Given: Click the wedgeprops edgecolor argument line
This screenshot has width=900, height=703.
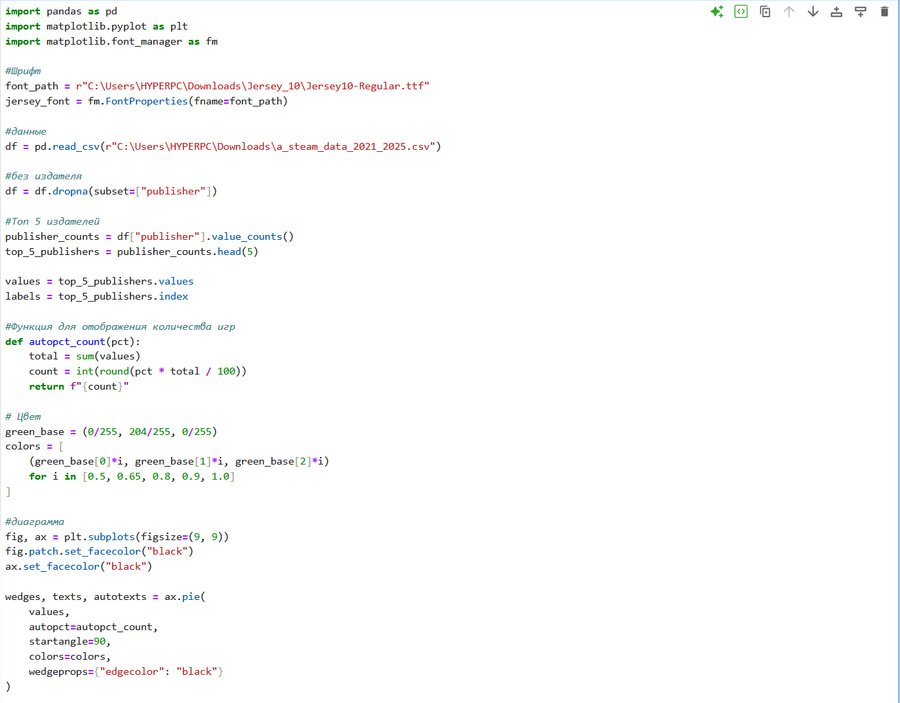Looking at the screenshot, I should click(125, 672).
